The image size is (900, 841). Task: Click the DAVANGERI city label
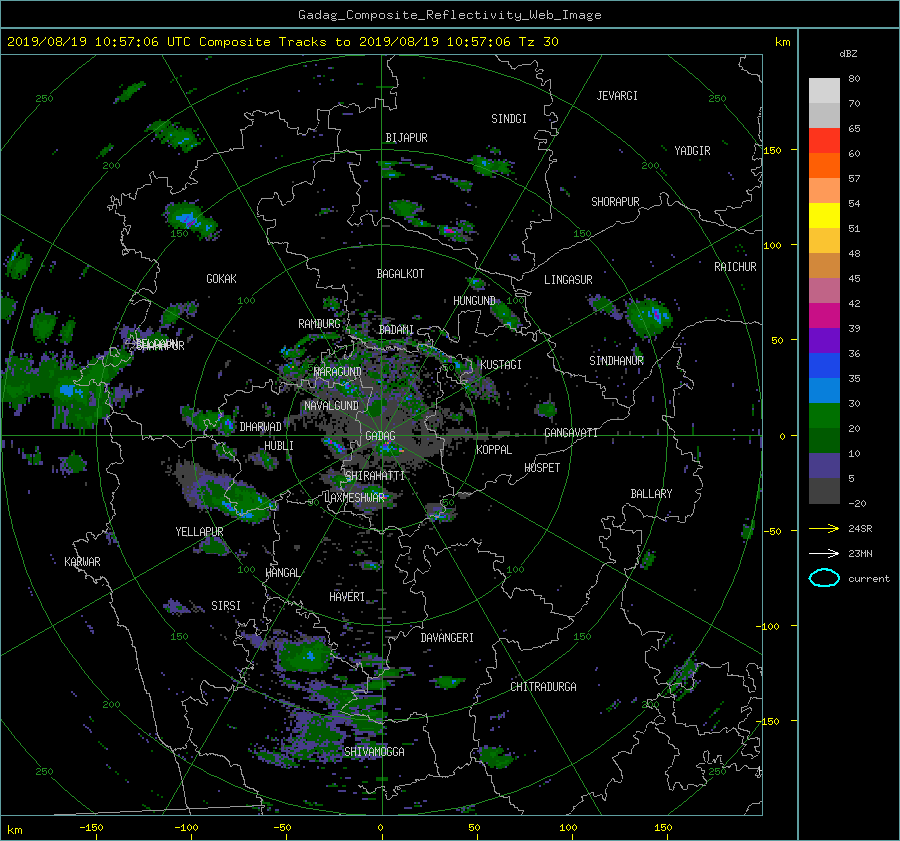click(447, 638)
